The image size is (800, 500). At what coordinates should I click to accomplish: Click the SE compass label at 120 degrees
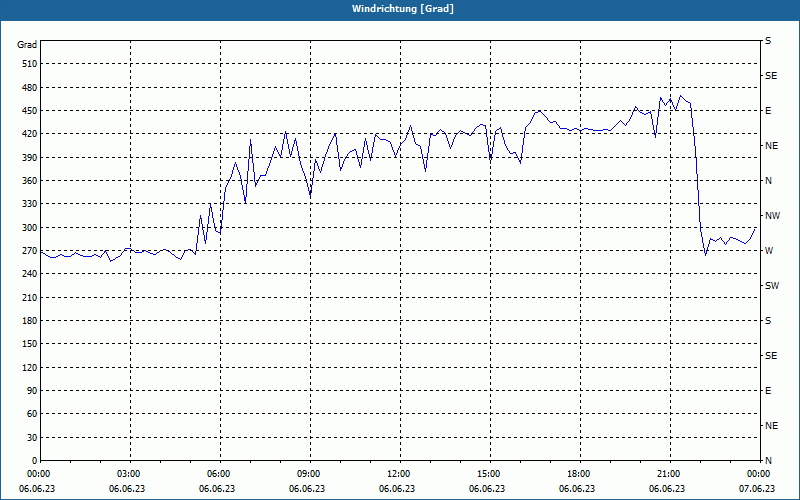[771, 356]
